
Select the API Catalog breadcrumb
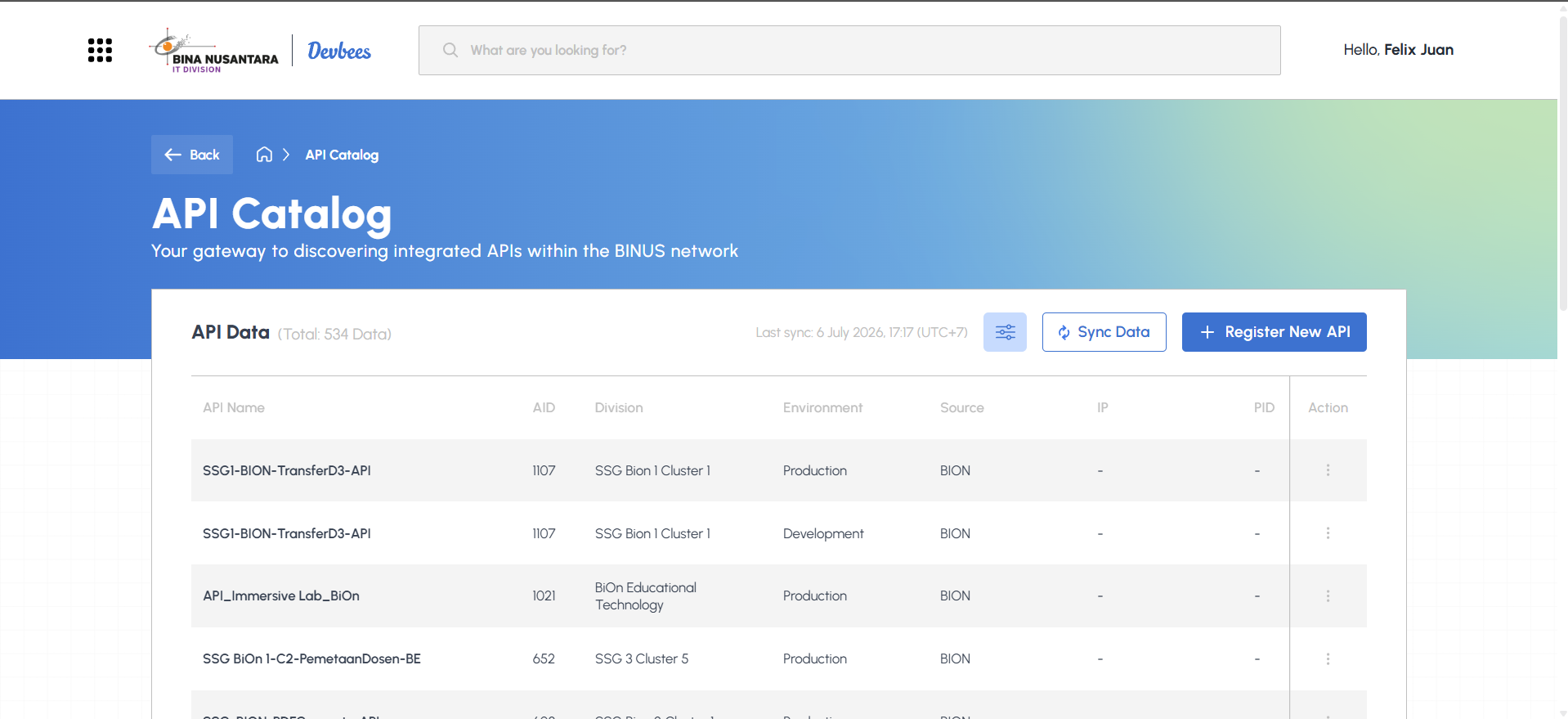coord(342,155)
